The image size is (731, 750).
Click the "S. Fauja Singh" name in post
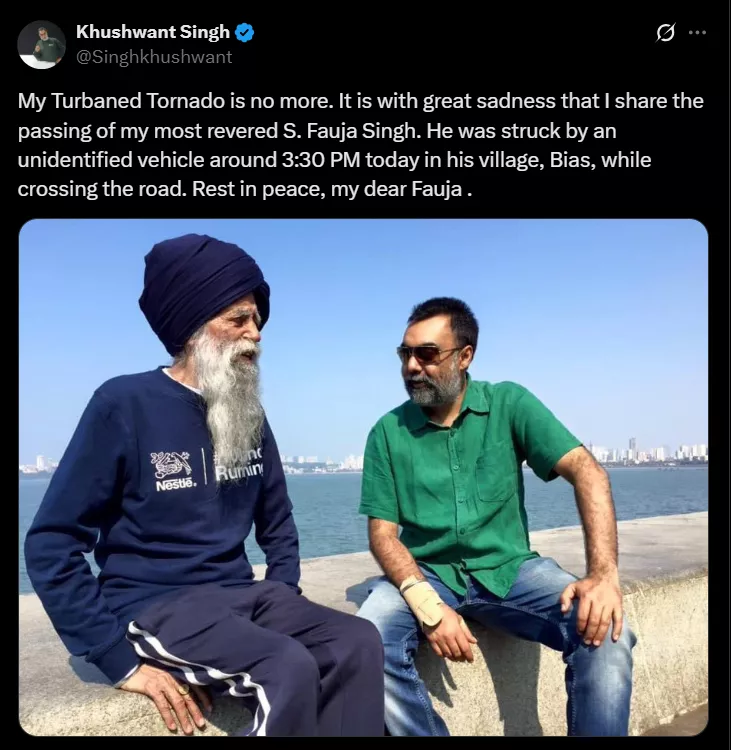[350, 131]
